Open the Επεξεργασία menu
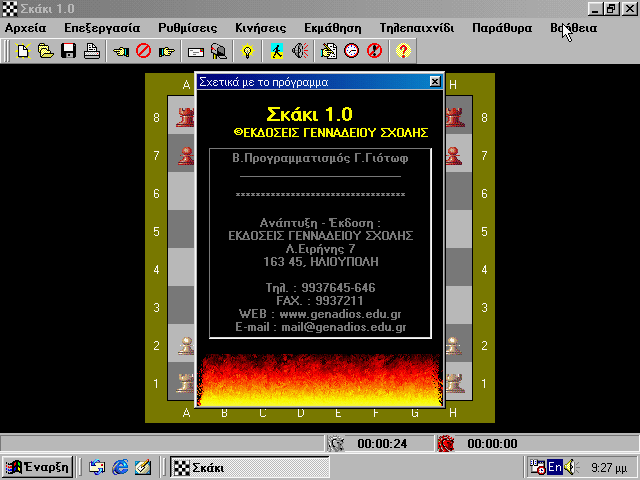The width and height of the screenshot is (640, 480). pos(102,28)
